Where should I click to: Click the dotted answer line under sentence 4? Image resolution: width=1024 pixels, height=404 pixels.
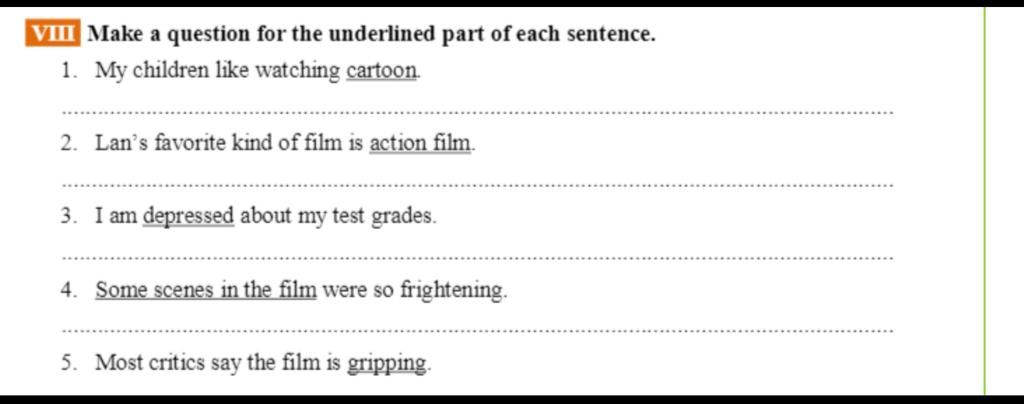[x=475, y=331]
